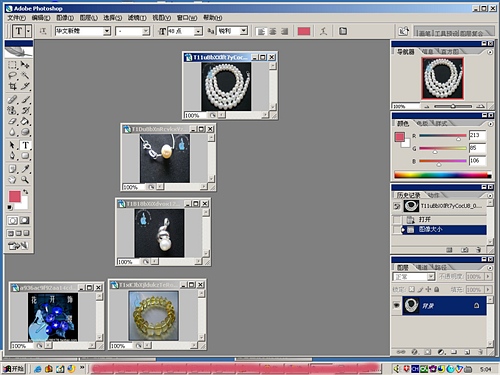Image resolution: width=500 pixels, height=375 pixels.
Task: Toggle lock transparent pixels in Layers panel
Action: click(412, 289)
